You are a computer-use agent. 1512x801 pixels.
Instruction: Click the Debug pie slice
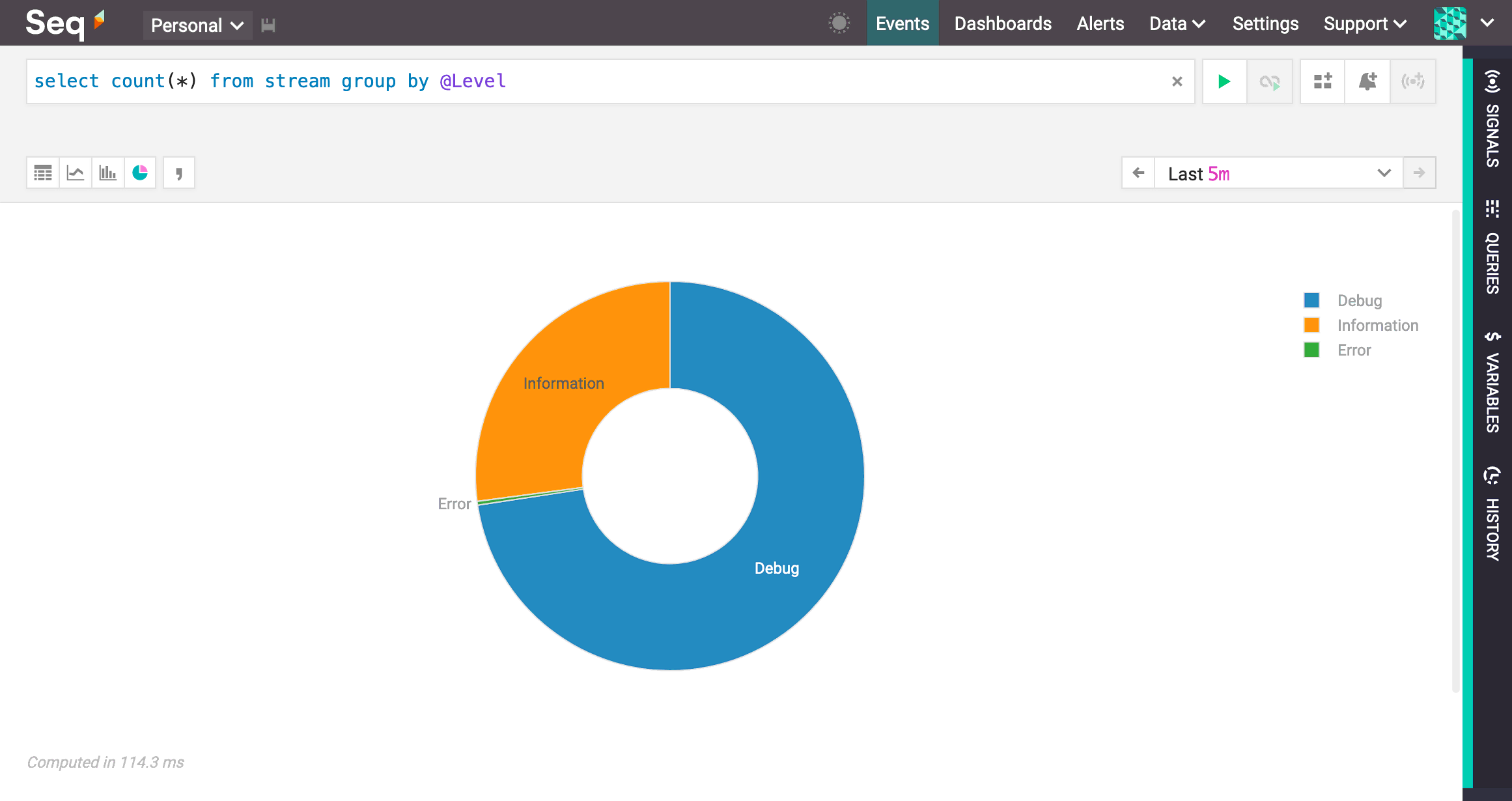click(x=777, y=568)
